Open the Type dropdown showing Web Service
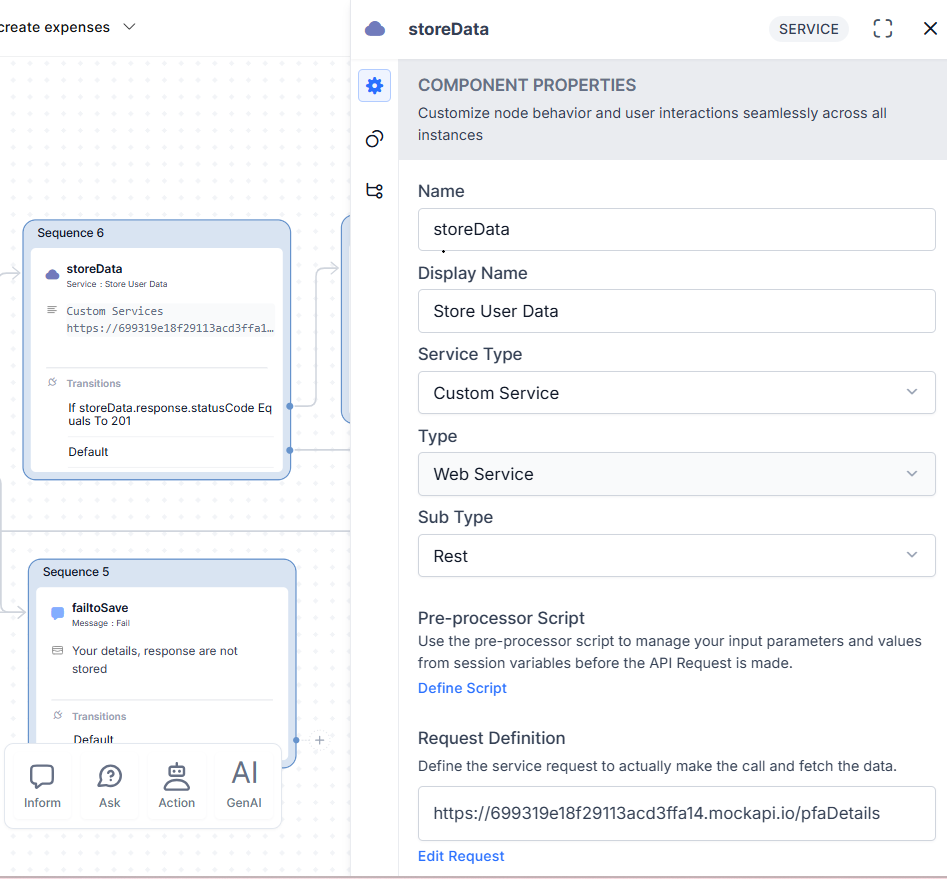 click(676, 474)
